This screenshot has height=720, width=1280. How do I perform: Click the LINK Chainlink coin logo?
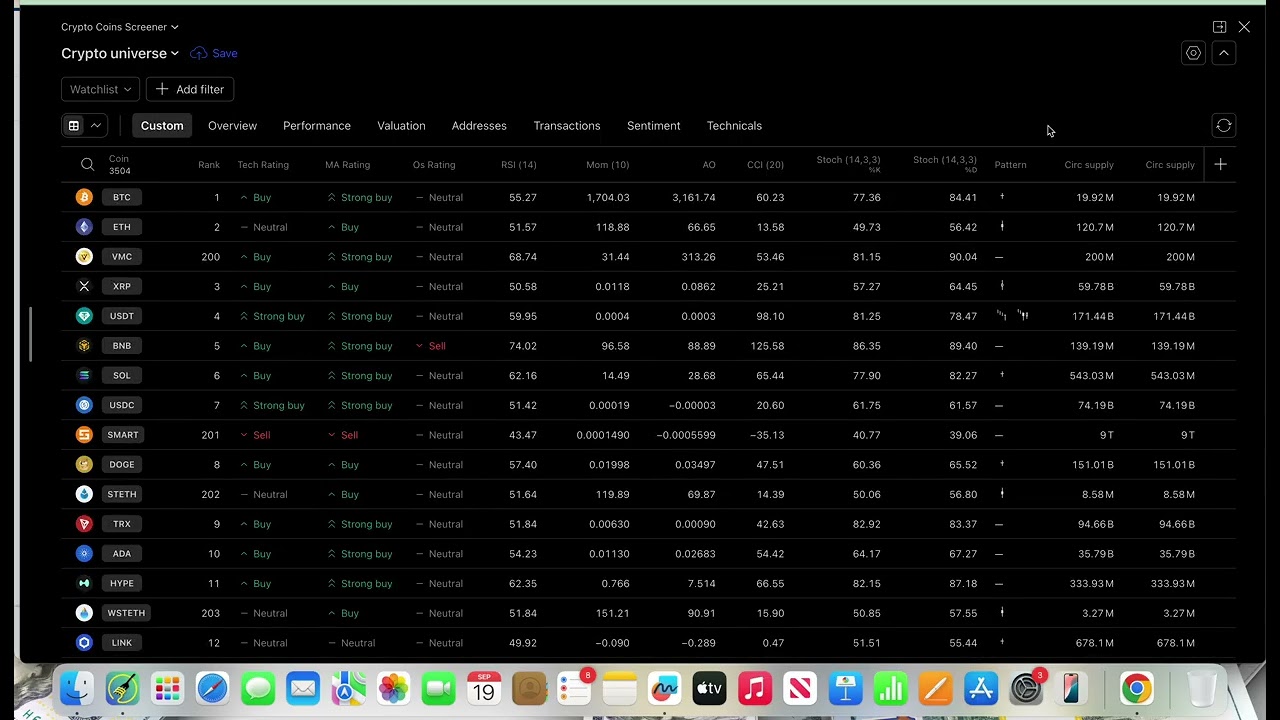[84, 643]
